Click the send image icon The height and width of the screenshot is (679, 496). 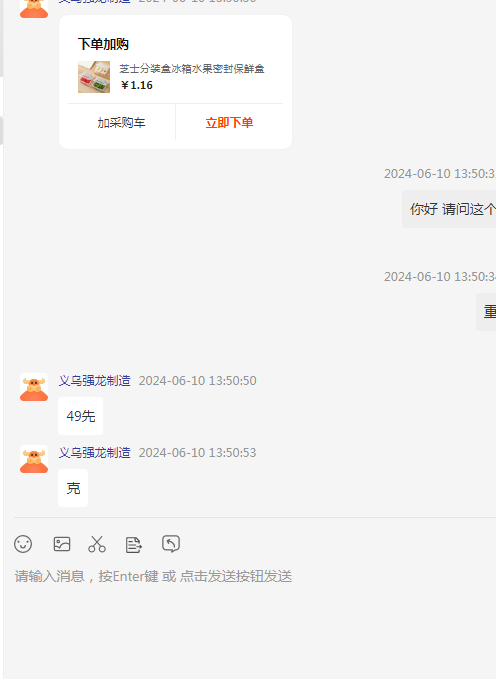[62, 544]
